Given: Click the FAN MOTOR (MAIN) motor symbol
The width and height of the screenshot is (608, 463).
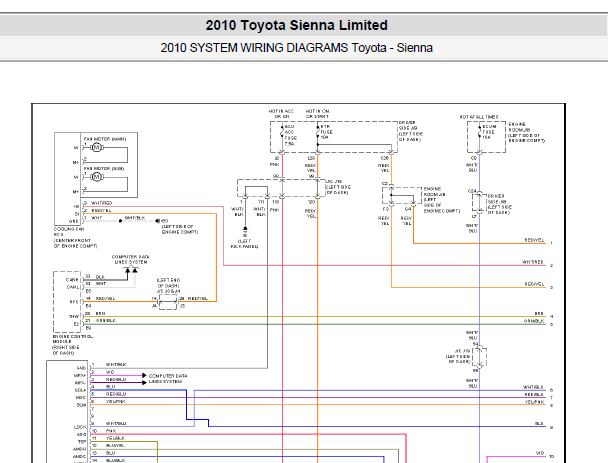Looking at the screenshot, I should pyautogui.click(x=97, y=147).
